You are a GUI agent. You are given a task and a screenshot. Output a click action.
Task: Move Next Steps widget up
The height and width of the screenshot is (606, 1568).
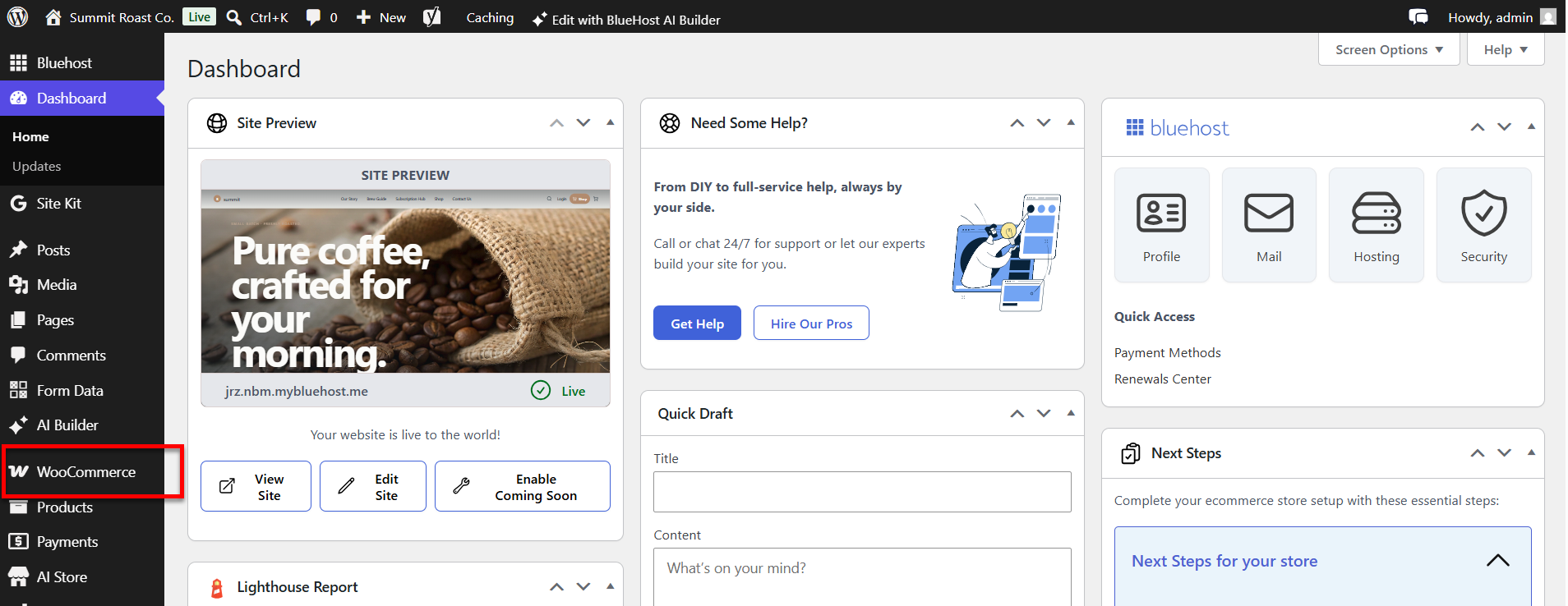click(1478, 453)
